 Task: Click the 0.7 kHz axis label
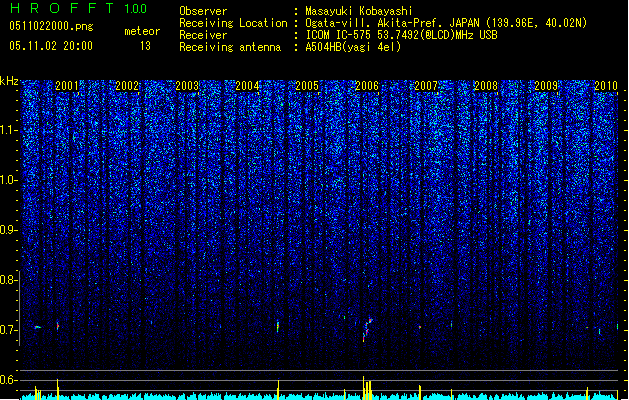coord(8,330)
